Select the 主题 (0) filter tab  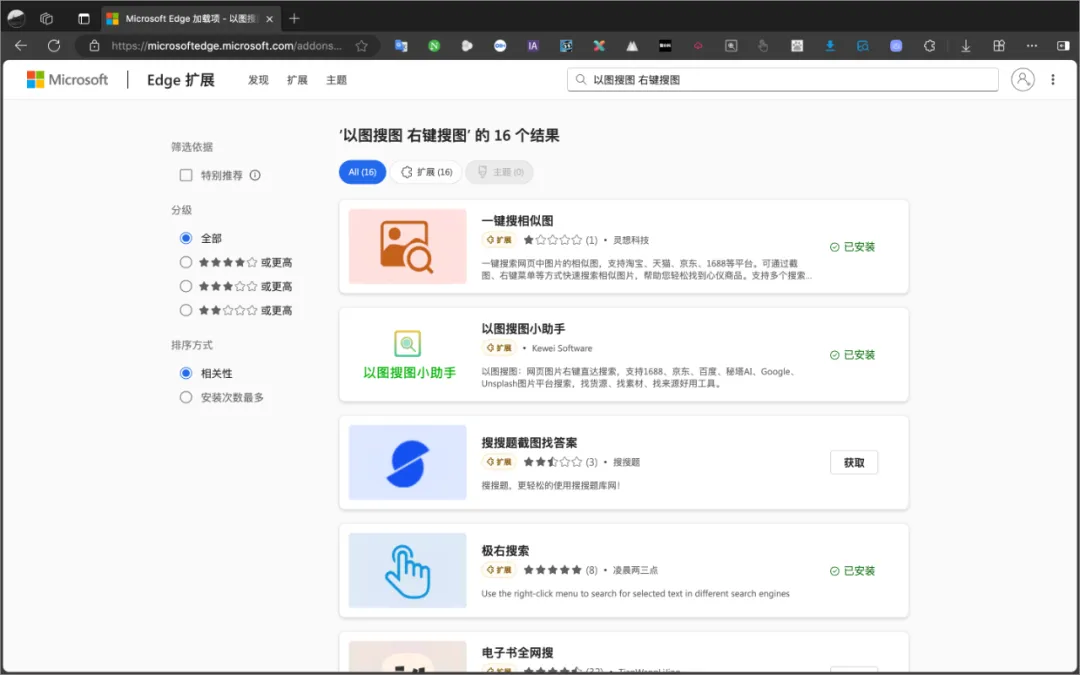pyautogui.click(x=499, y=172)
